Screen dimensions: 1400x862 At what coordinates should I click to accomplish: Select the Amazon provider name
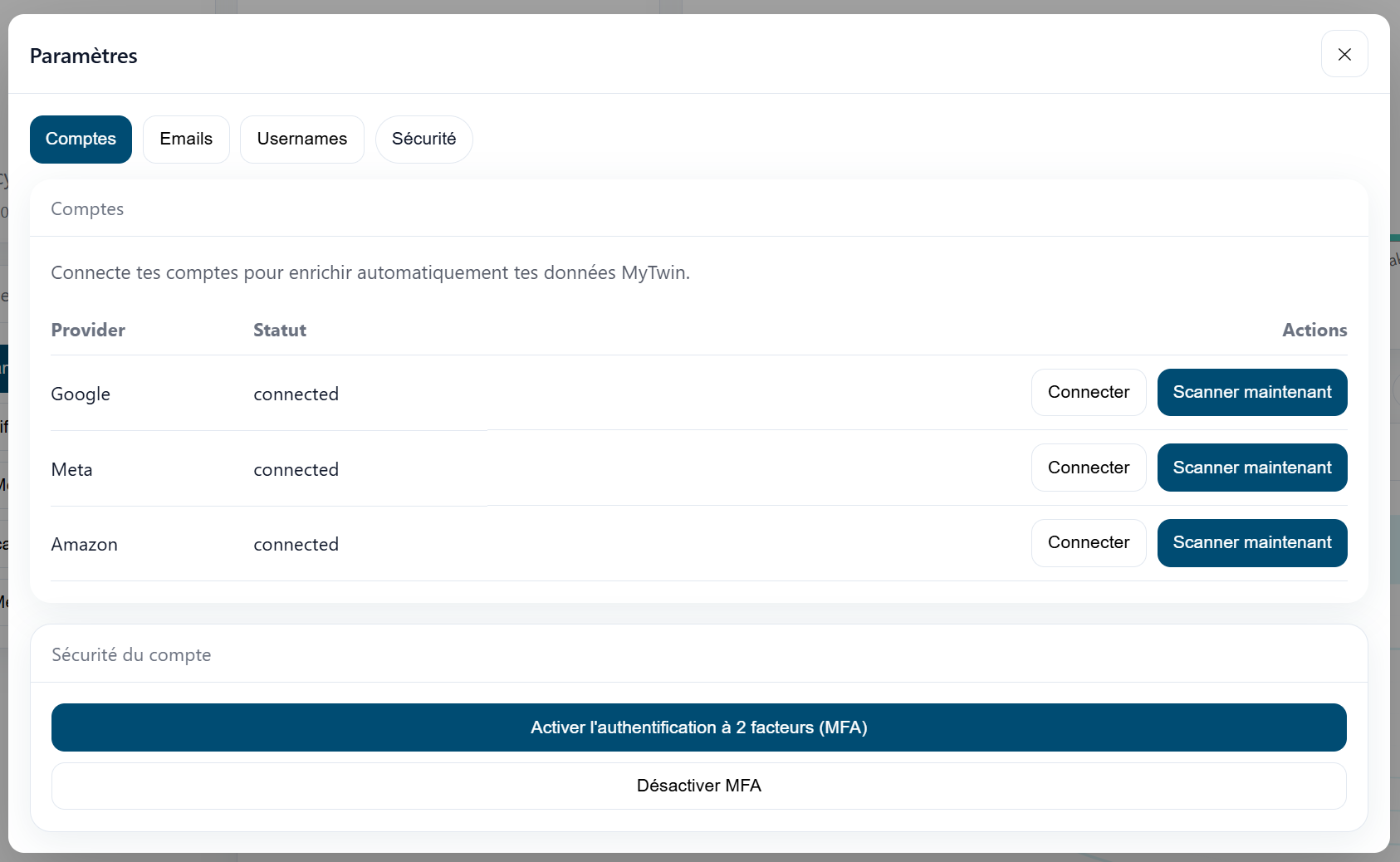[84, 544]
